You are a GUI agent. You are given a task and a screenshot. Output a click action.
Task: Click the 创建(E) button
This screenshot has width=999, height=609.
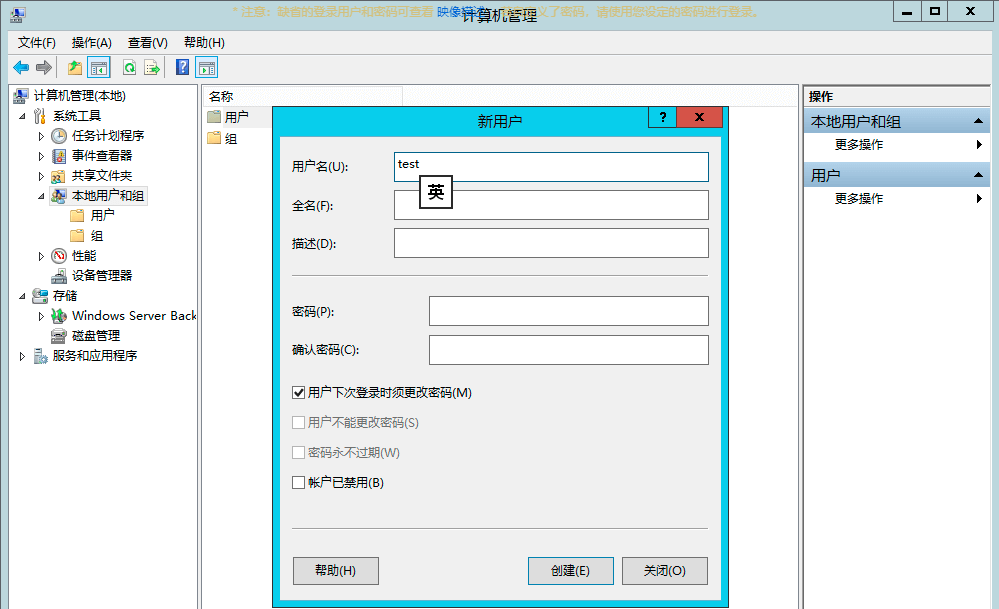(570, 571)
